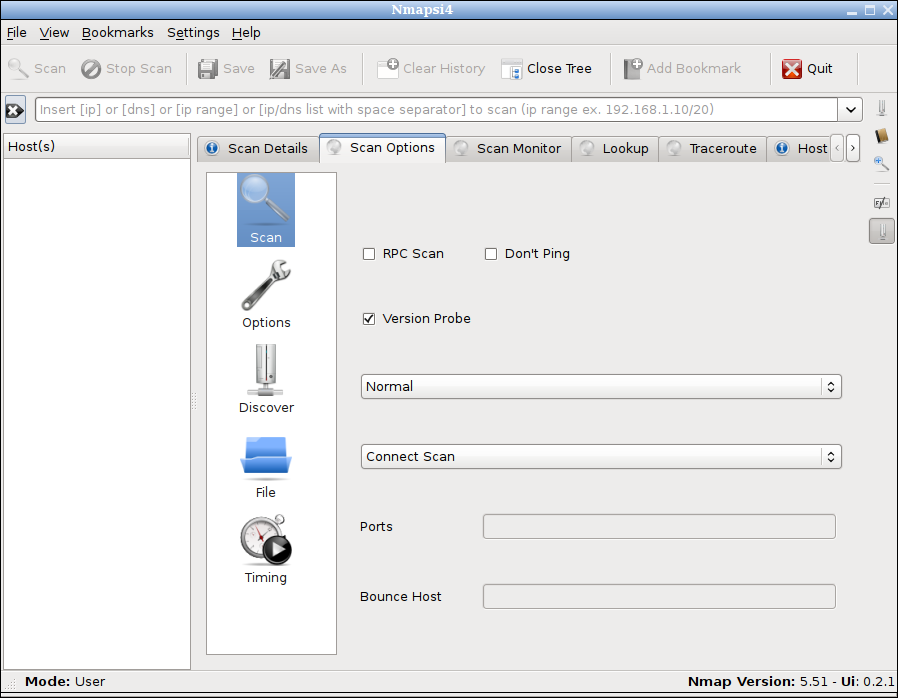Click the pressed tower button at the right sidebar bottom
This screenshot has height=698, width=898.
coord(882,231)
